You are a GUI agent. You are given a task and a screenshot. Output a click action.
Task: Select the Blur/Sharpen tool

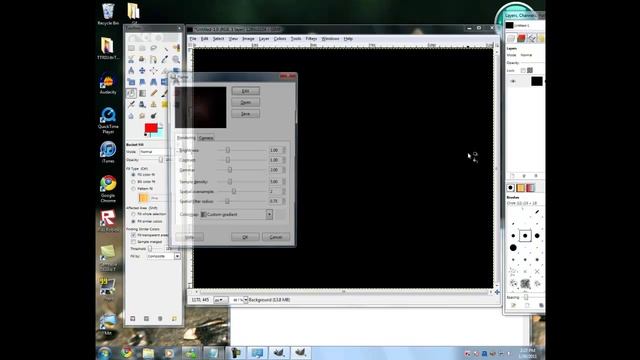click(131, 116)
